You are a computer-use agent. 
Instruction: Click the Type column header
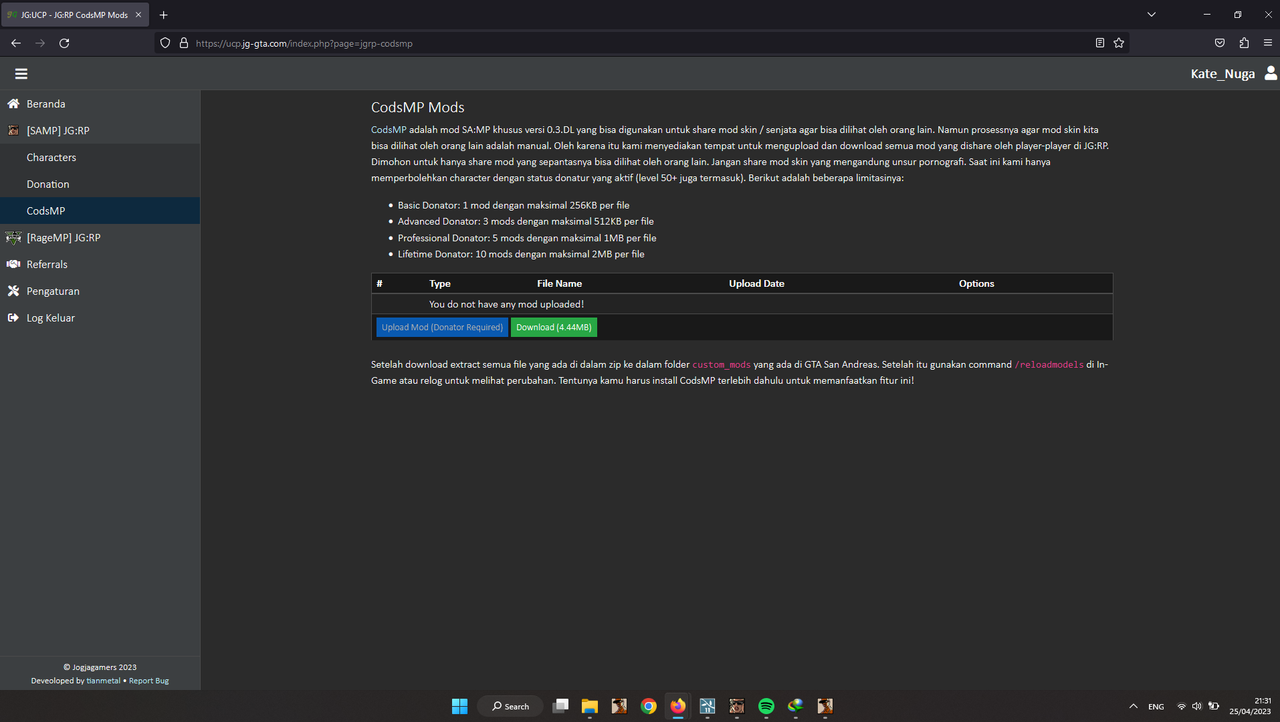point(440,284)
